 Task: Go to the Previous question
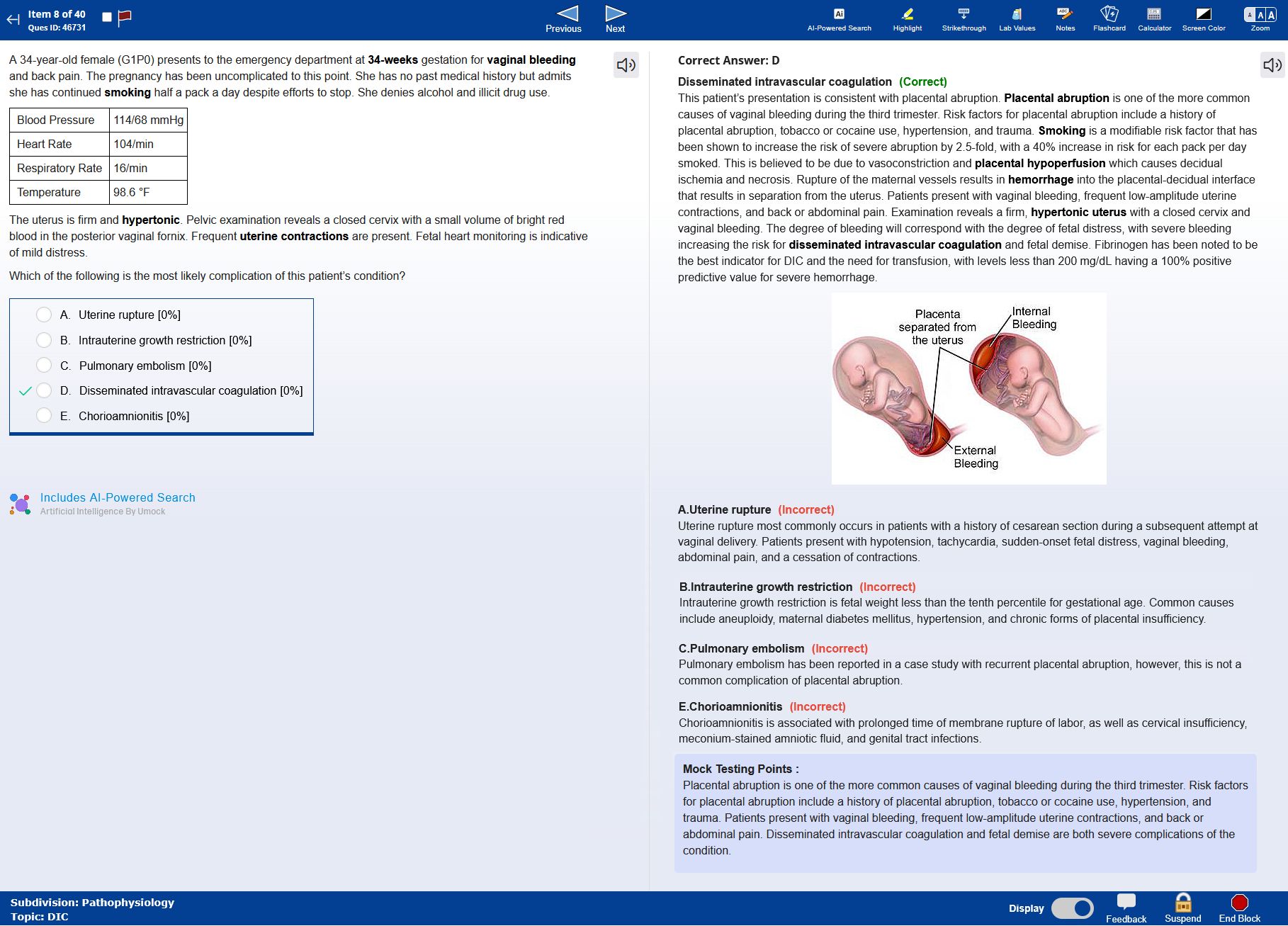click(564, 20)
